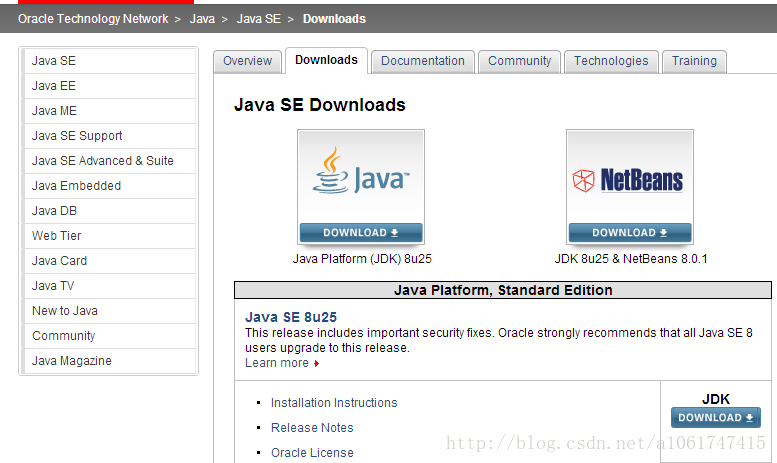Click the Java SE Downloads page title
777x463 pixels.
tap(320, 105)
